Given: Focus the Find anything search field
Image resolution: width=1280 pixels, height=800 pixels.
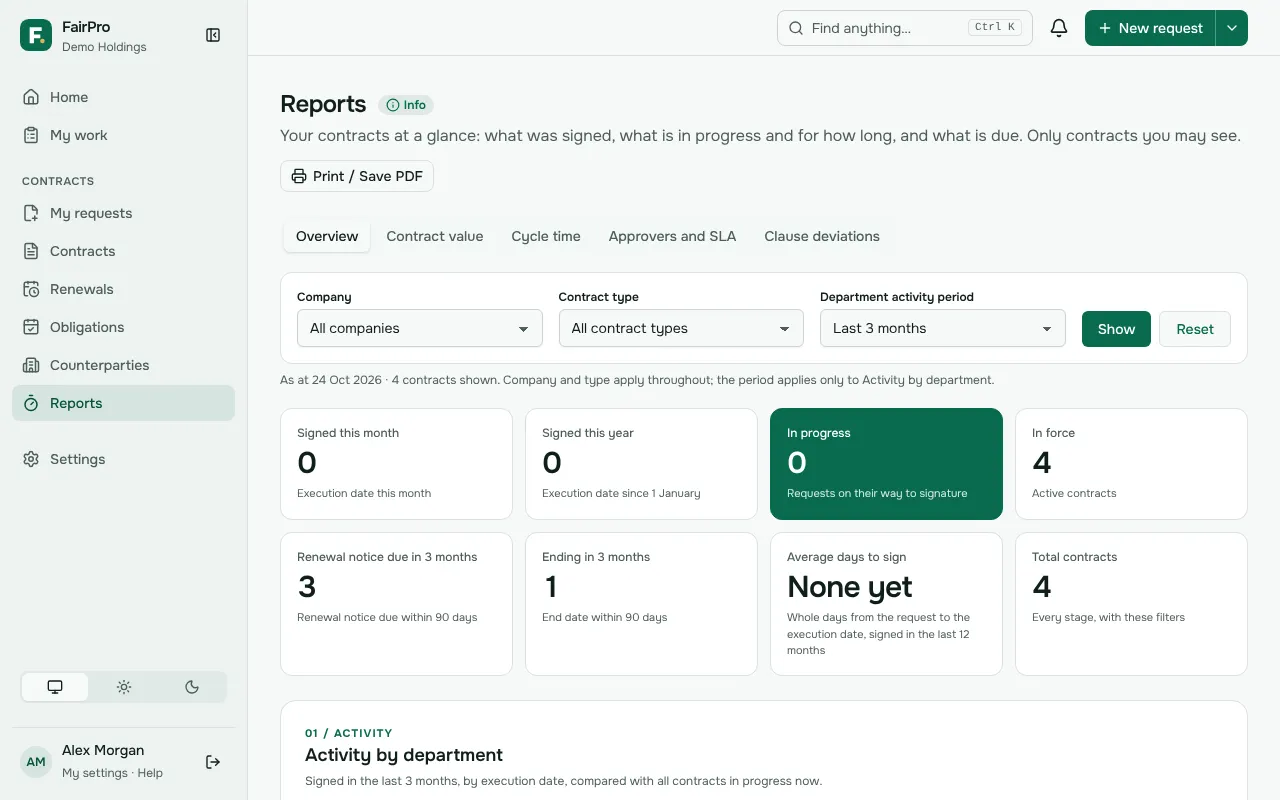Looking at the screenshot, I should 905,28.
